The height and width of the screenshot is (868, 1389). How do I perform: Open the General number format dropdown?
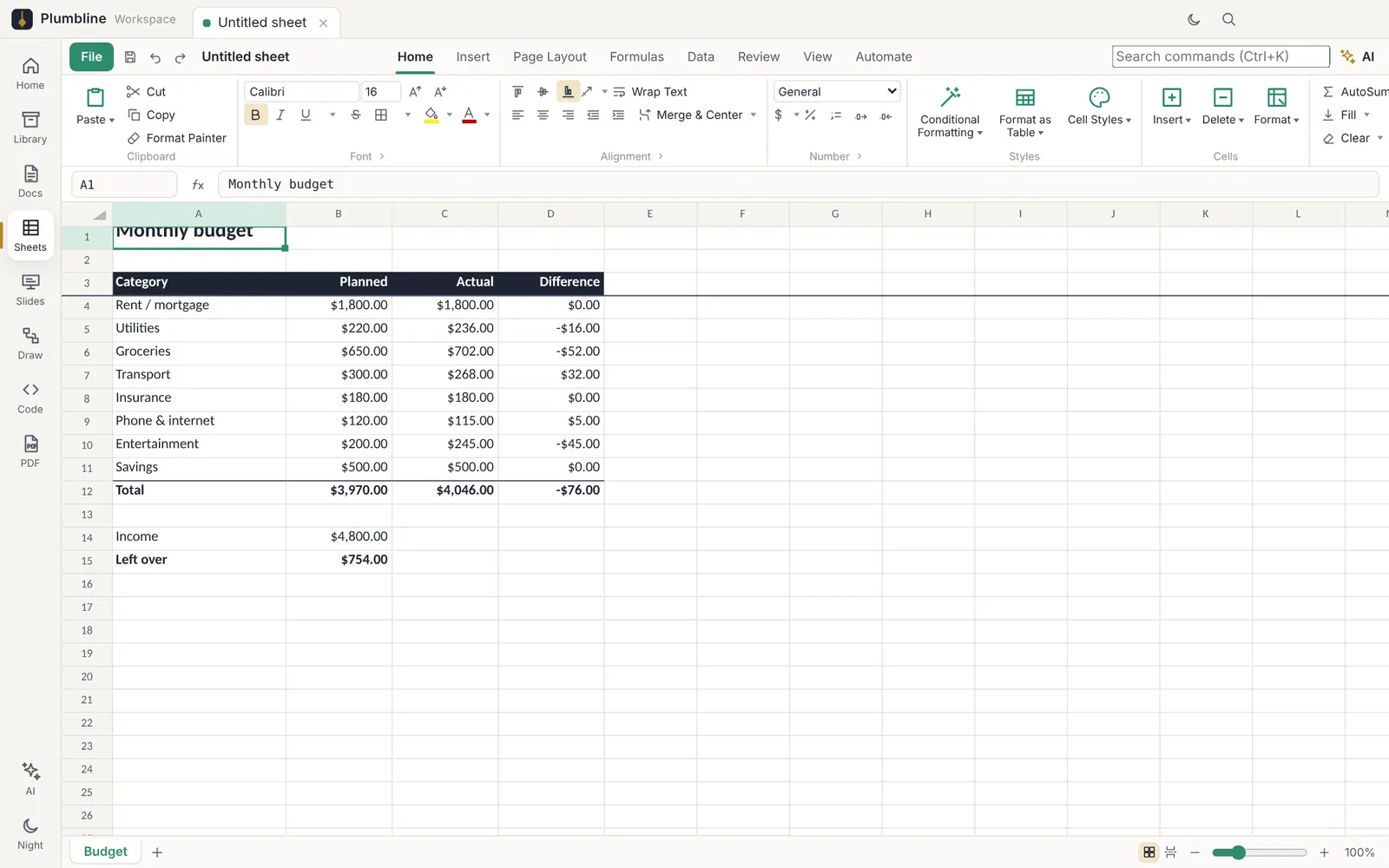click(837, 91)
